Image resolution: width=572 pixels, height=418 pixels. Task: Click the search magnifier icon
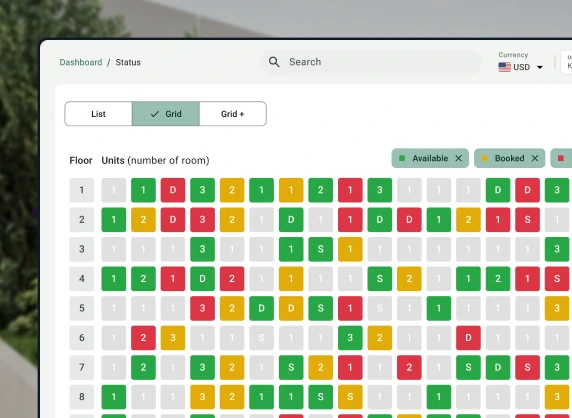coord(274,62)
